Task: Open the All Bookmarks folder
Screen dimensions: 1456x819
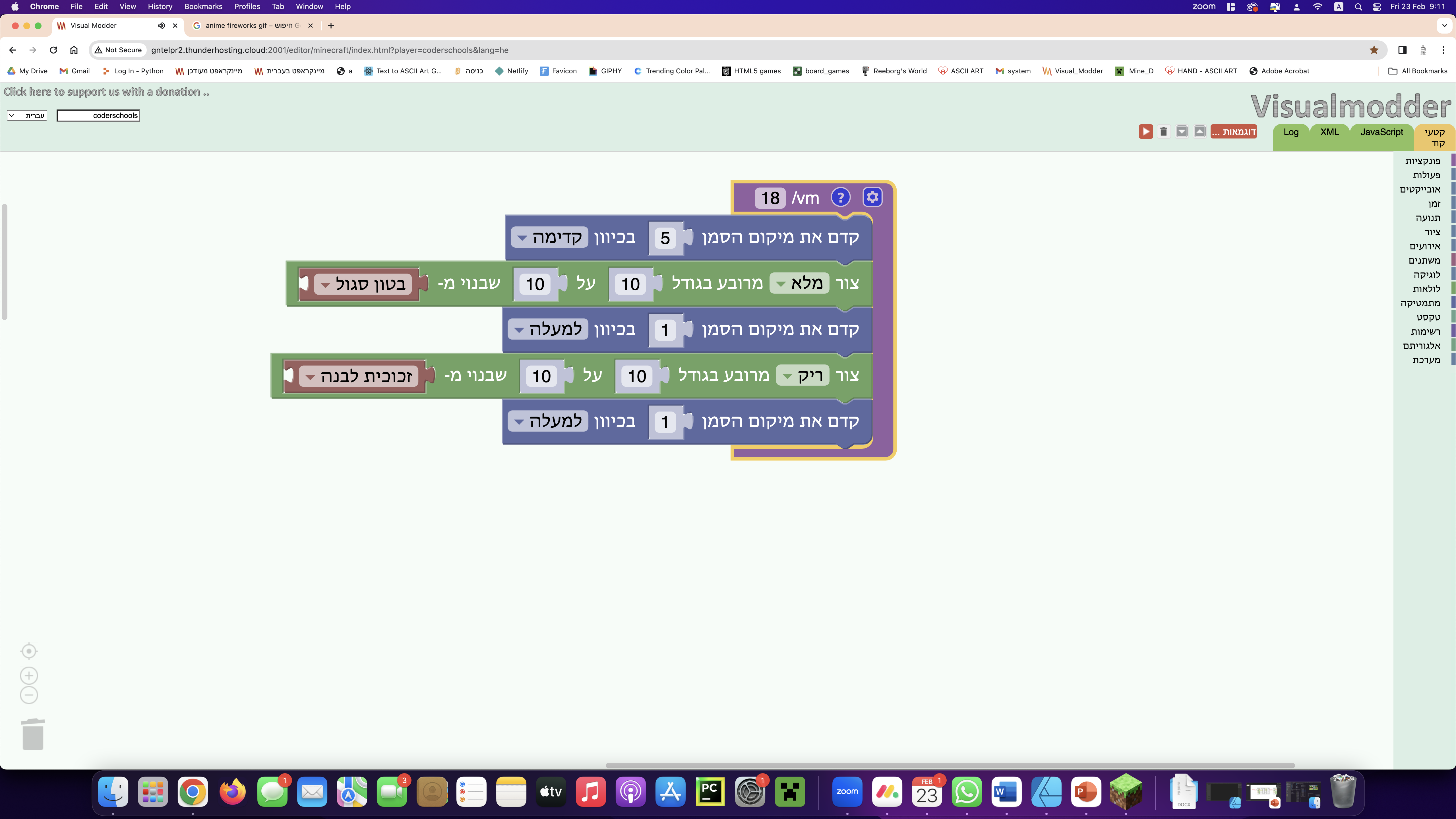Action: (1418, 71)
